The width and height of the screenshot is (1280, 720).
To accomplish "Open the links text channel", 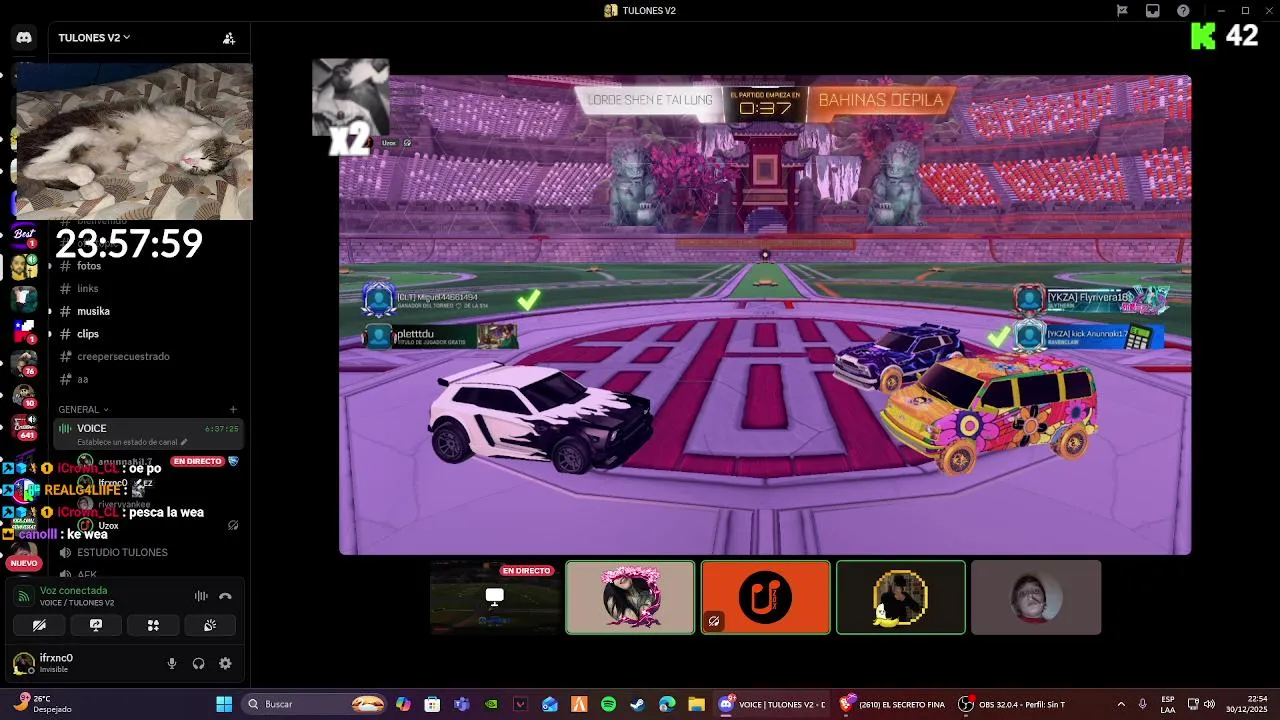I will [148, 289].
